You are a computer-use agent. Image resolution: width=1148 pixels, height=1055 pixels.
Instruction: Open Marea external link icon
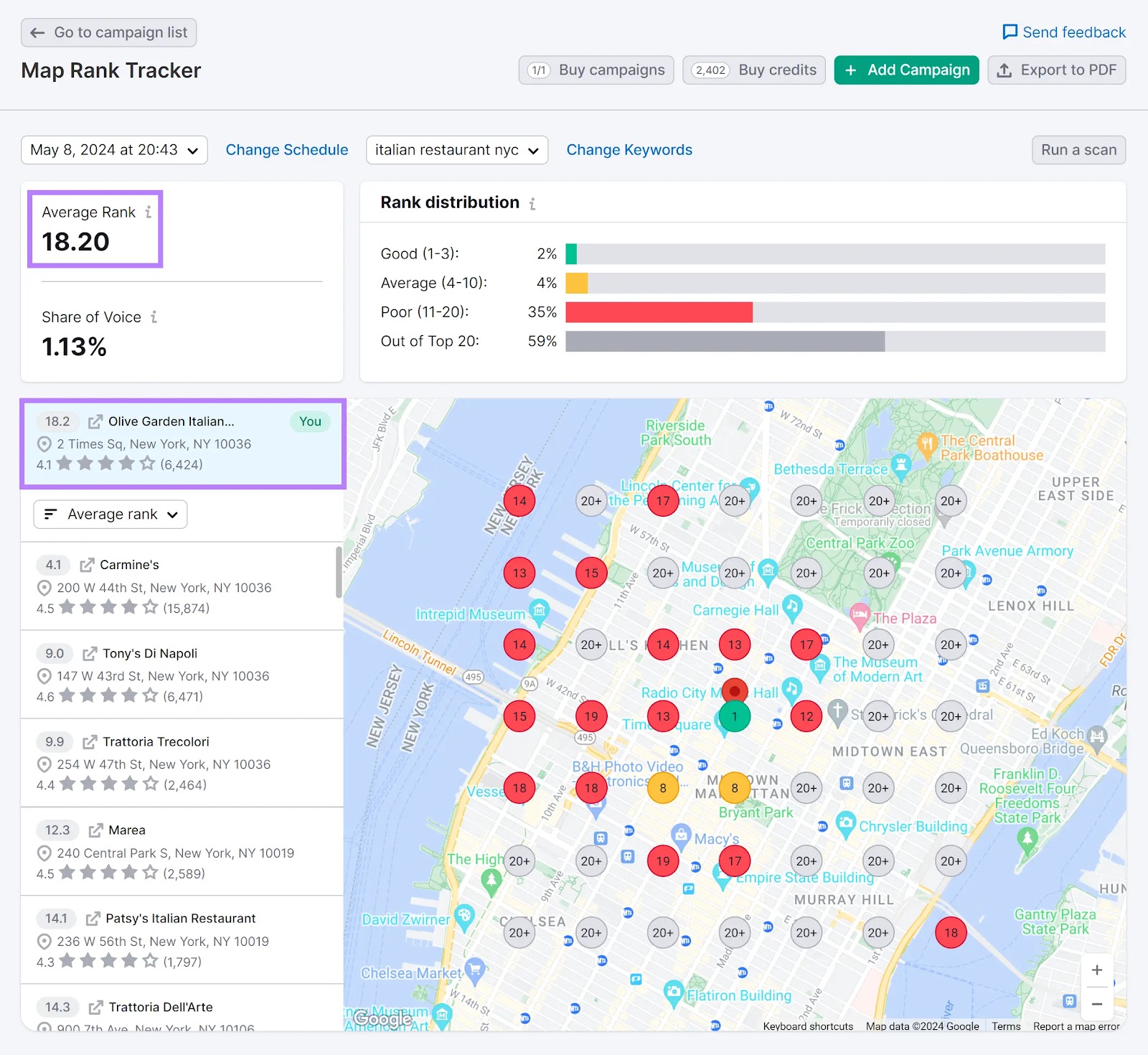coord(95,830)
